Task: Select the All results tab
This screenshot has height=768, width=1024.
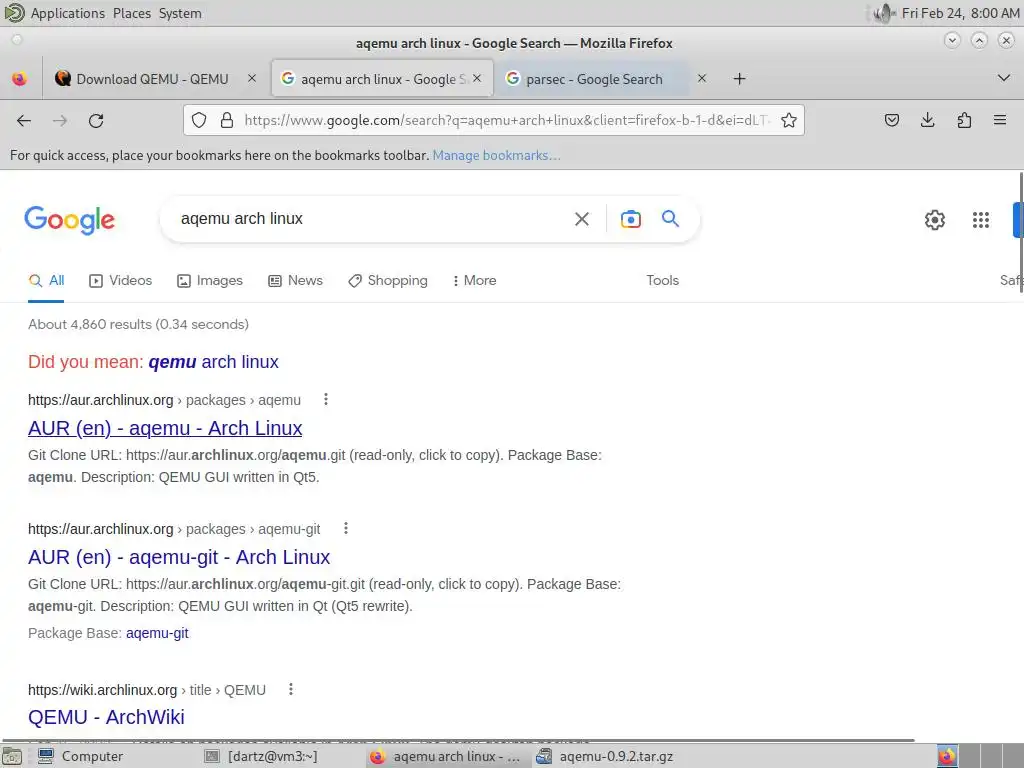Action: point(46,280)
